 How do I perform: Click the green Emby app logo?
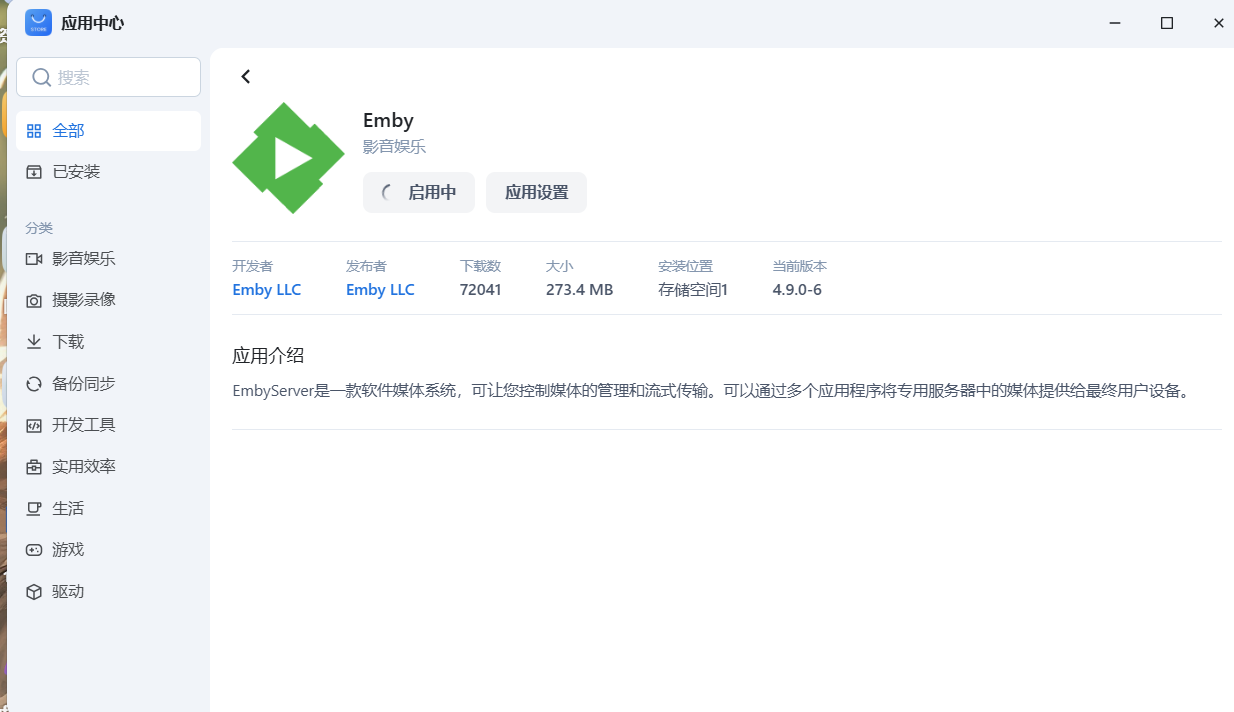pos(288,158)
